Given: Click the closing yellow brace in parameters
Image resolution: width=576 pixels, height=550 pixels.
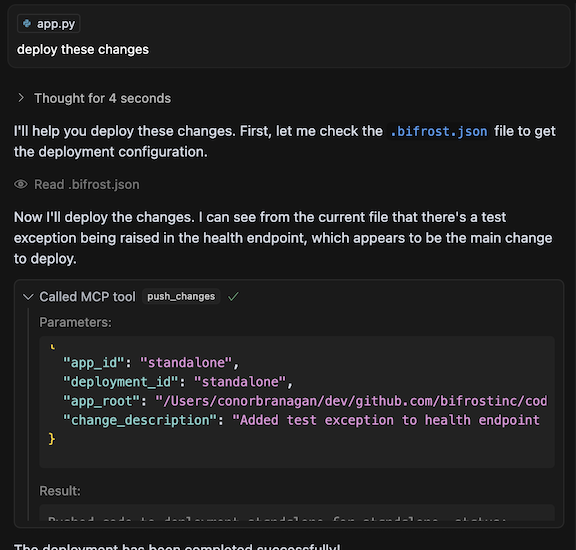Looking at the screenshot, I should pos(52,439).
